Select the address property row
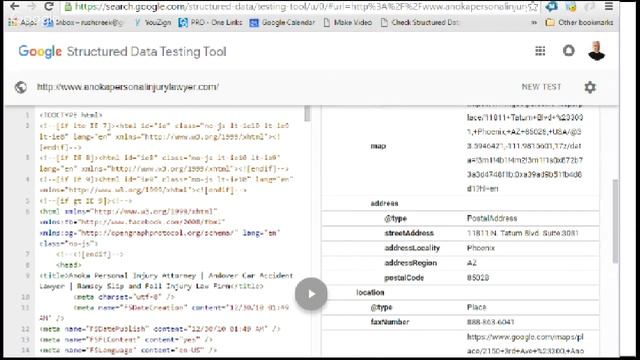This screenshot has width=640, height=360. [x=460, y=203]
